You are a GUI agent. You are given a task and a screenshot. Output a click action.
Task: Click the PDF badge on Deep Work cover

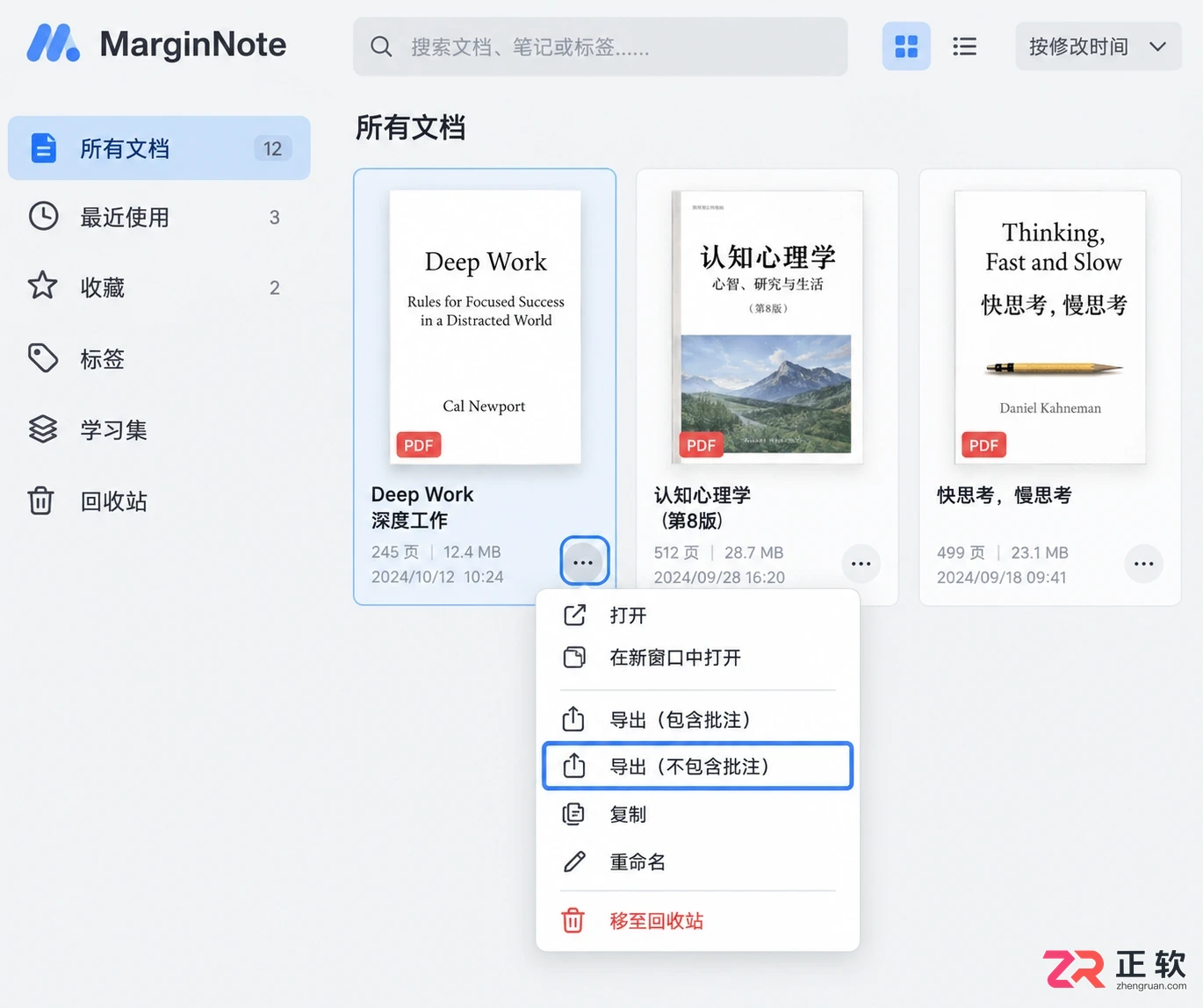click(419, 445)
